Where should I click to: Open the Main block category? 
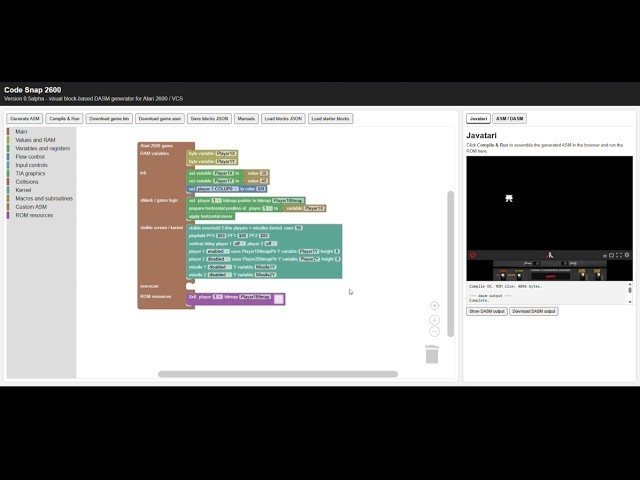pos(21,131)
